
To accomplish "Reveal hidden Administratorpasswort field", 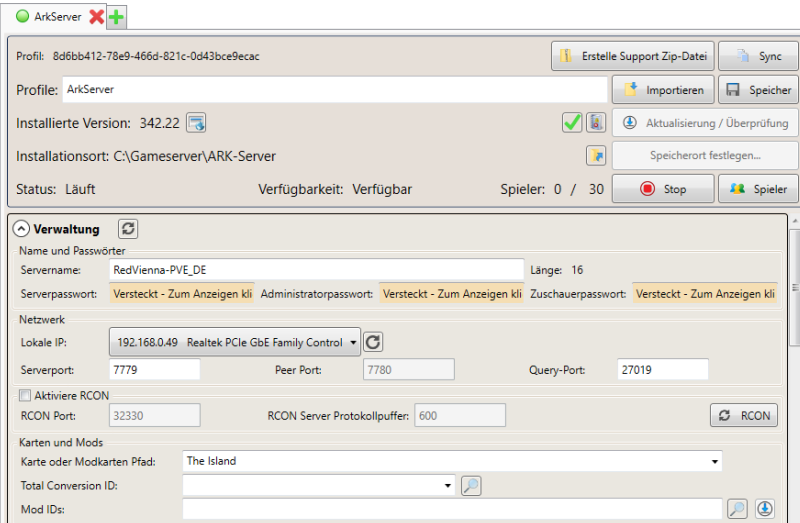I will 451,294.
